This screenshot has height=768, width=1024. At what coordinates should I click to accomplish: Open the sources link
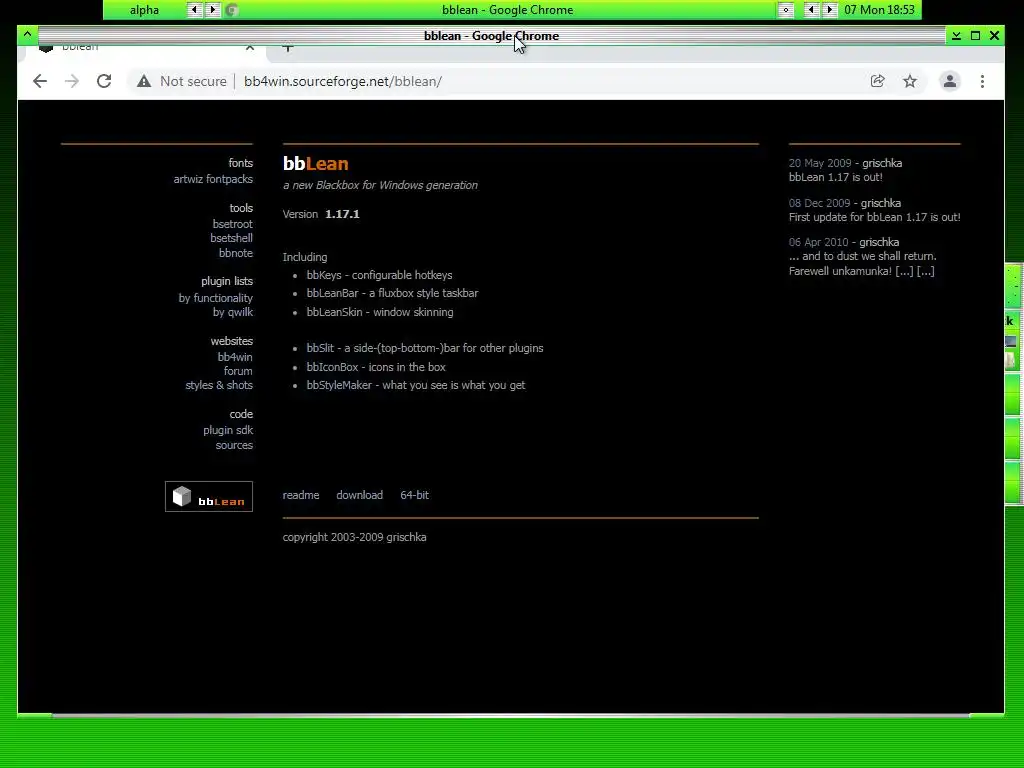click(x=234, y=445)
